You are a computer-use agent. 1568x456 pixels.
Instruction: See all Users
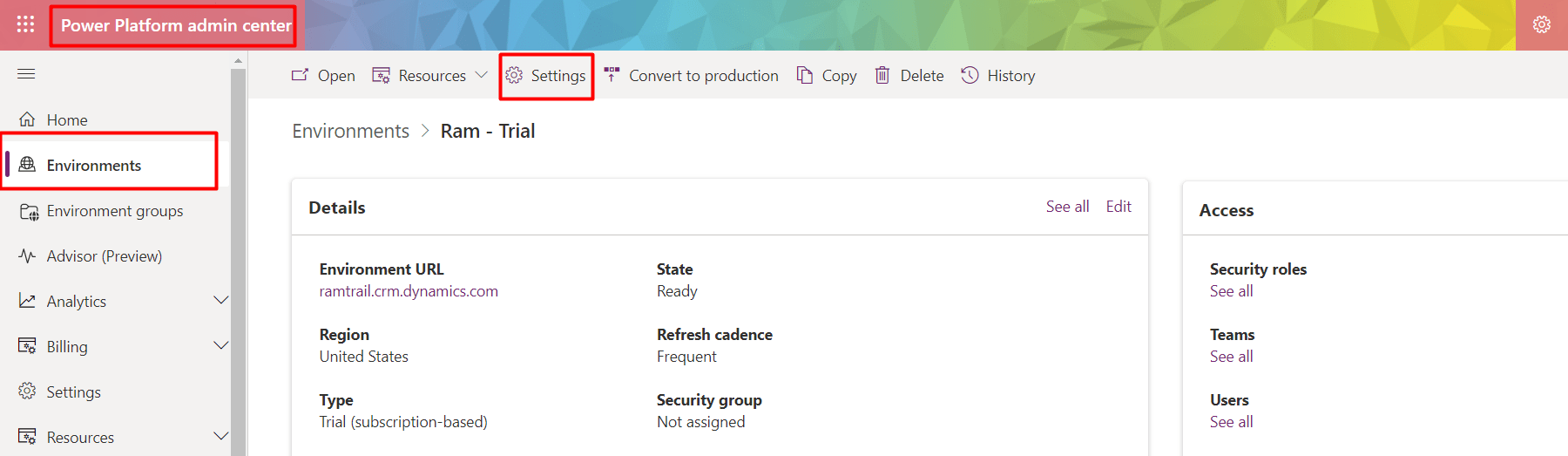[1231, 422]
